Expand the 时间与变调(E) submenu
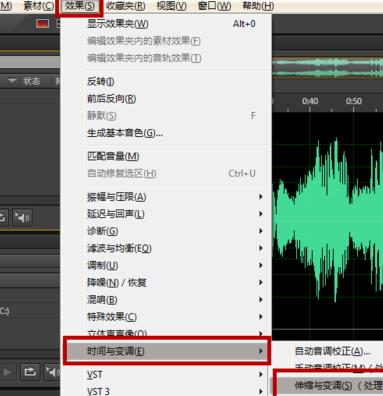The image size is (383, 396). pos(167,351)
